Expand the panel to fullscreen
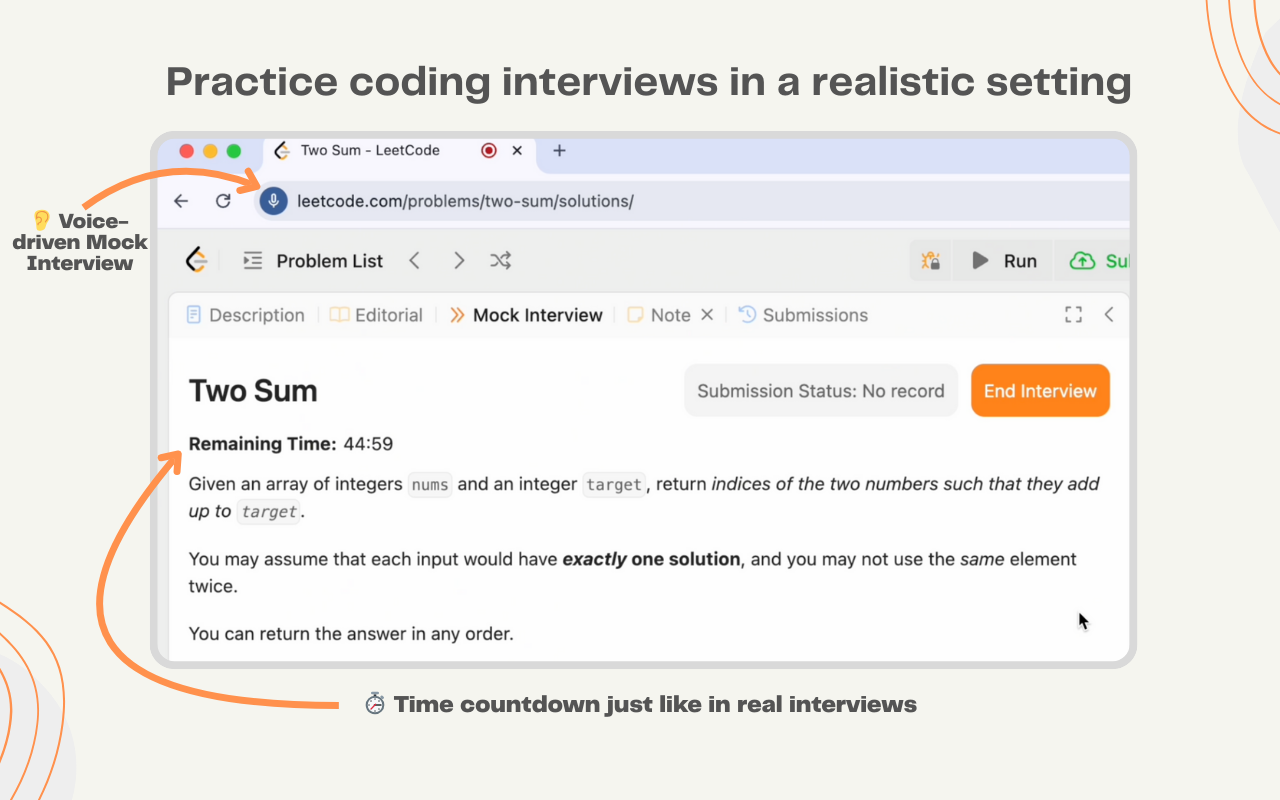This screenshot has height=800, width=1280. tap(1073, 315)
